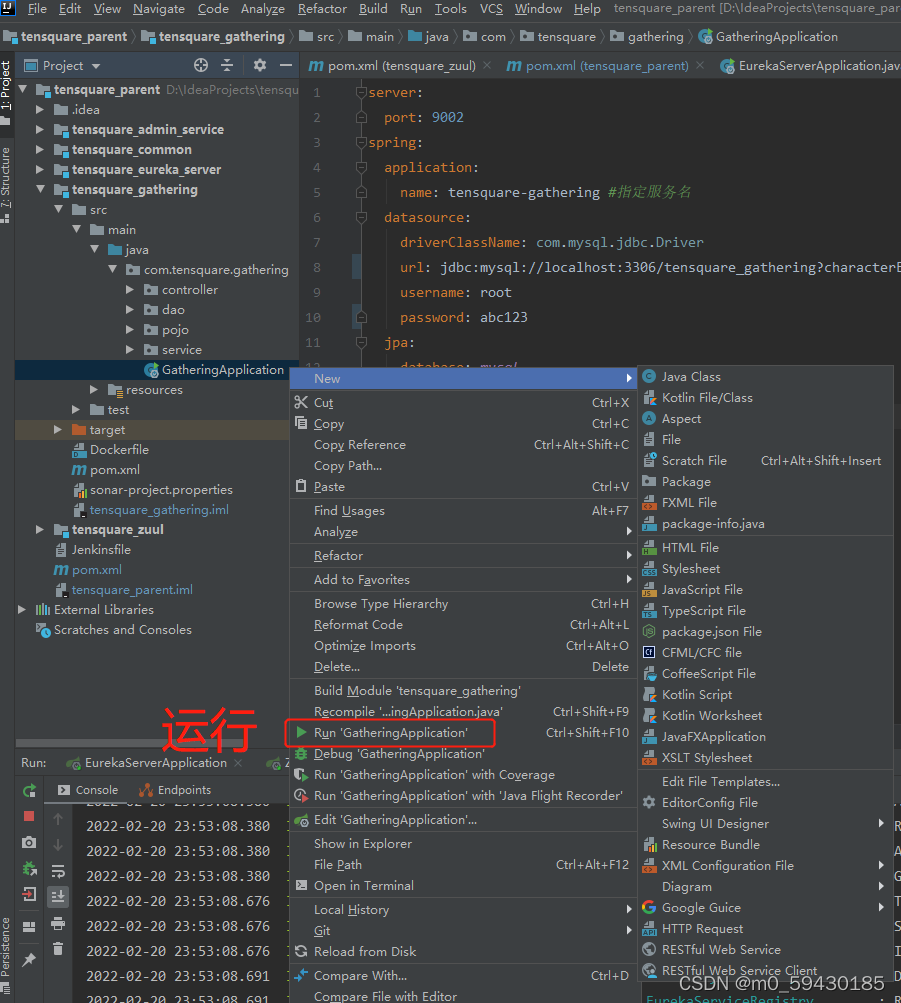This screenshot has width=901, height=1003.
Task: Click the collapse all icon in Project panel
Action: (227, 65)
